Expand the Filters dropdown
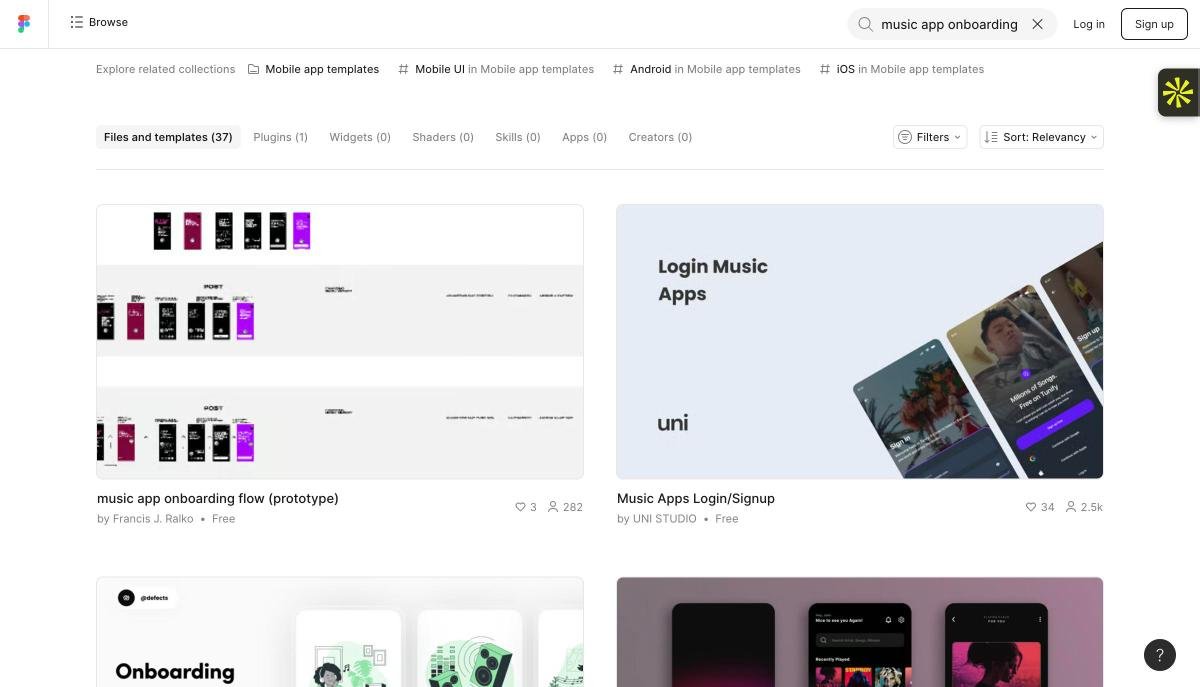 coord(930,137)
